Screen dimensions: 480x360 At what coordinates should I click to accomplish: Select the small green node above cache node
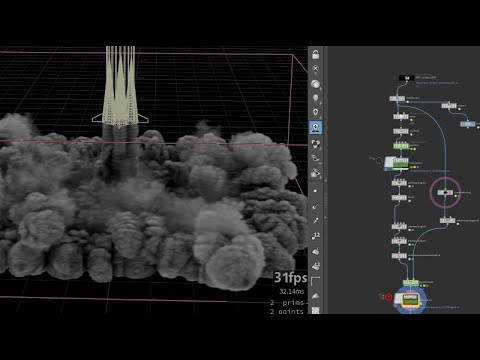401,146
